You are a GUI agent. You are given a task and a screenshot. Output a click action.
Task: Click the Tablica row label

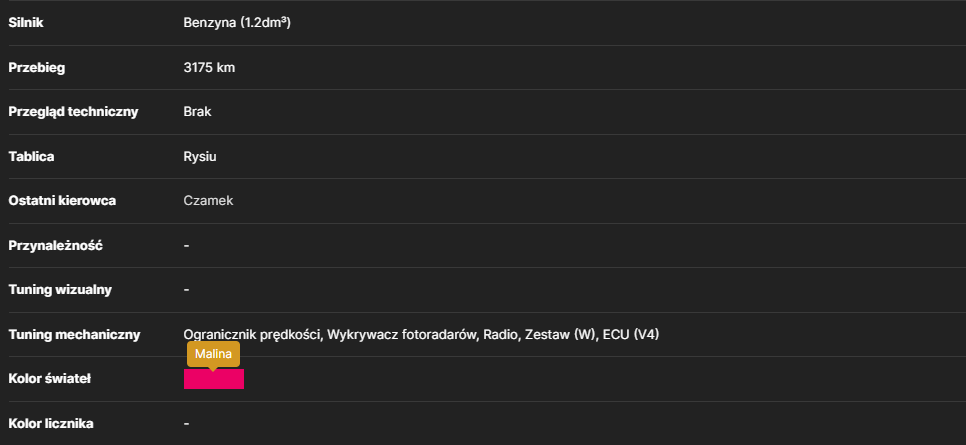(31, 157)
